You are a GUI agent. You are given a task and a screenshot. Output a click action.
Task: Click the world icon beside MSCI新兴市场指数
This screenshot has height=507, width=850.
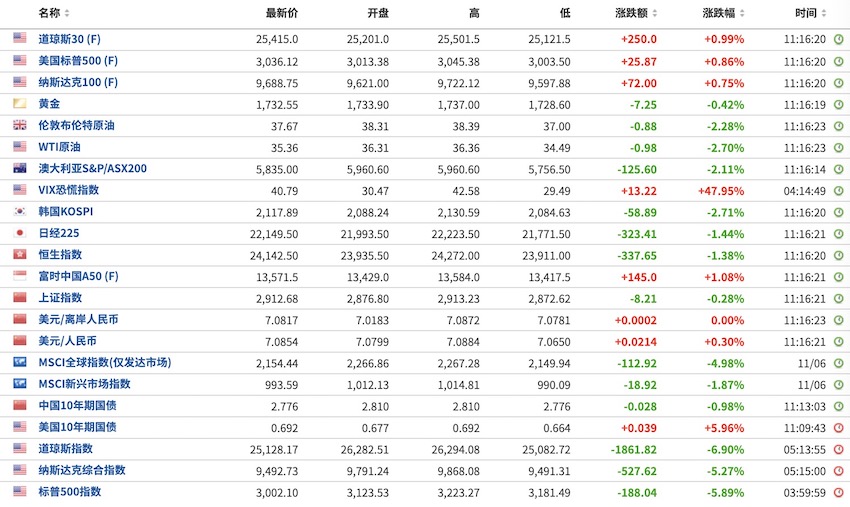pos(20,384)
